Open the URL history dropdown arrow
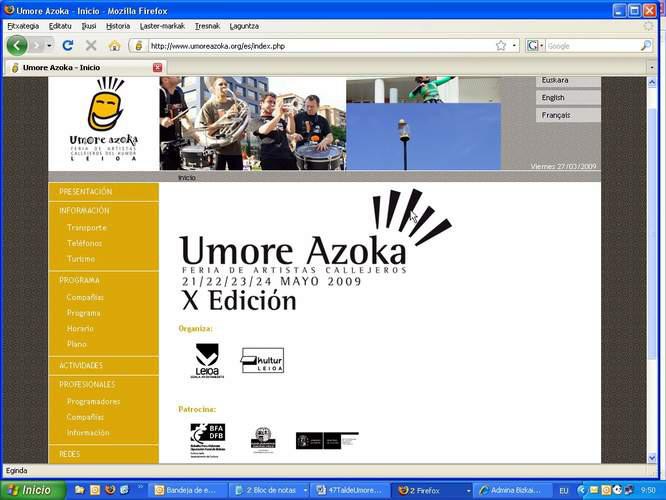The image size is (666, 500). (514, 45)
